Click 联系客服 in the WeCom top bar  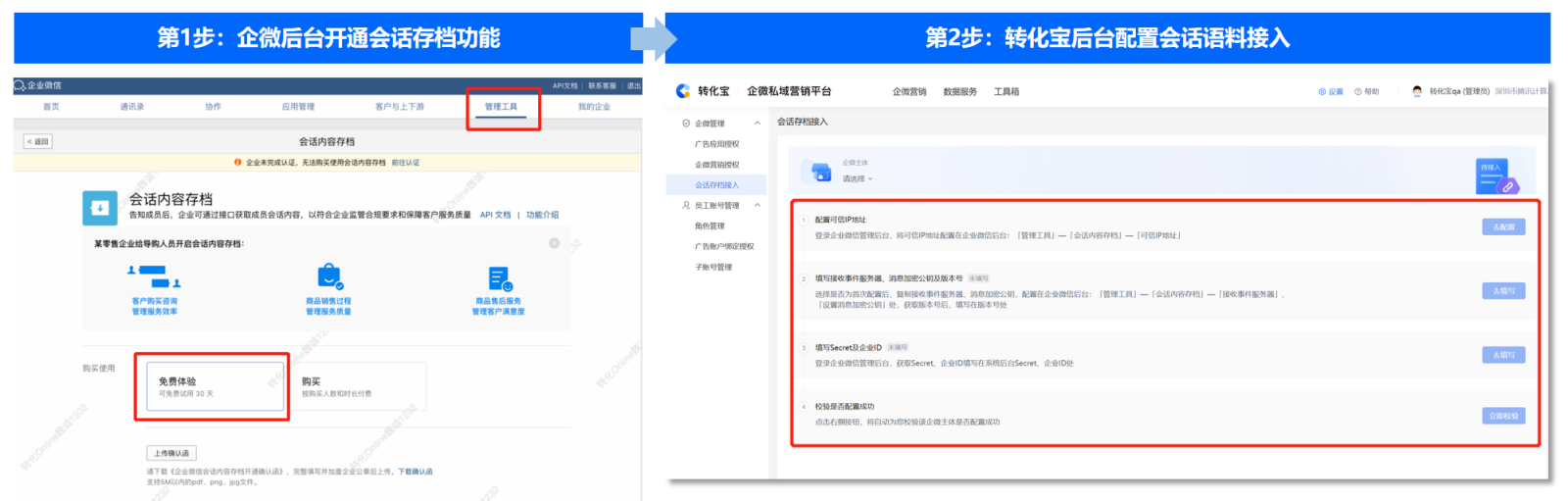(603, 85)
